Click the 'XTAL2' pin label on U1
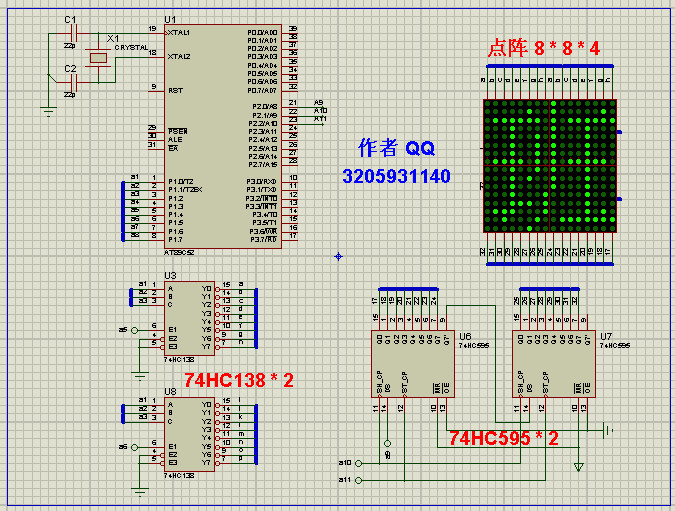This screenshot has width=675, height=511. pos(179,56)
